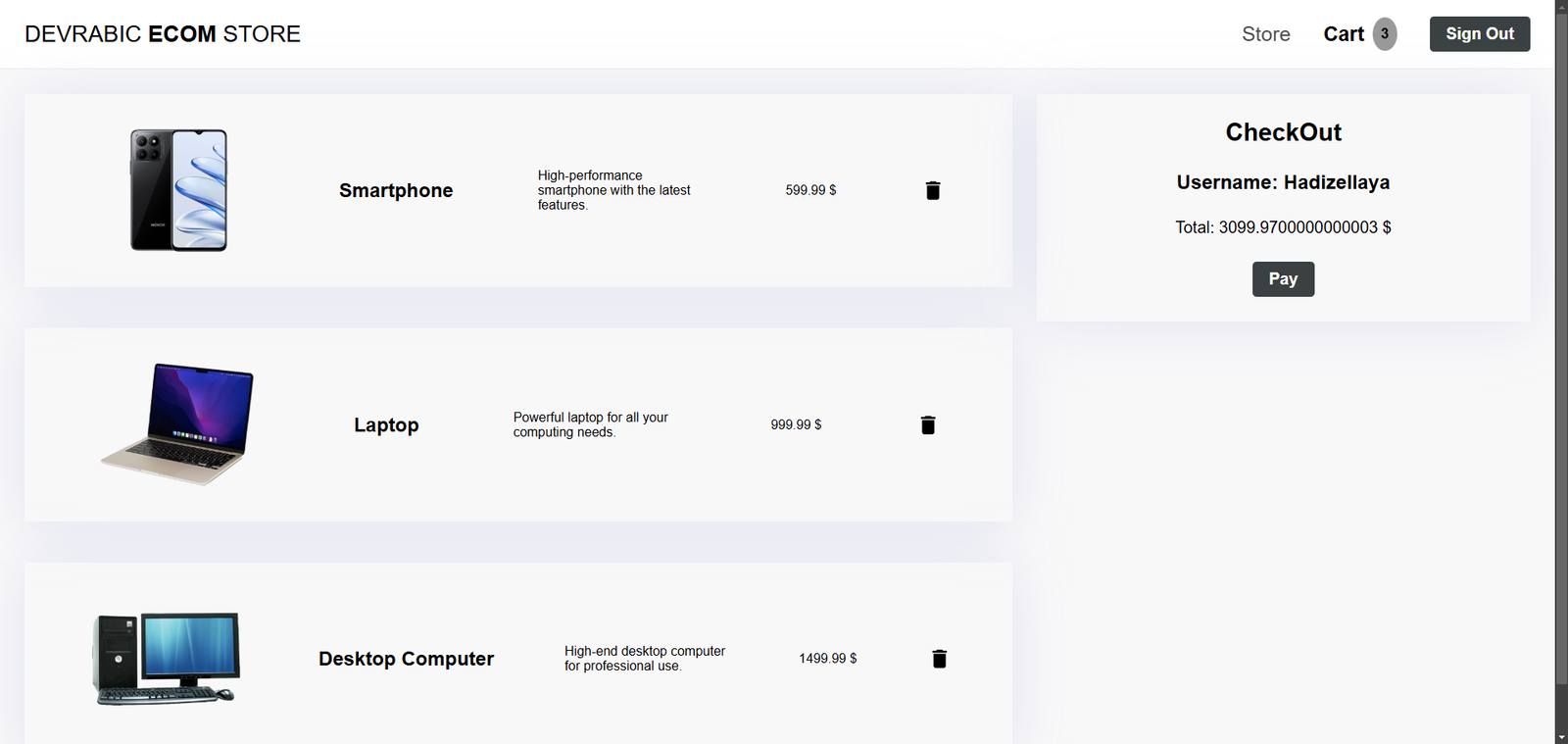
Task: Click the Pay button
Action: (1283, 279)
